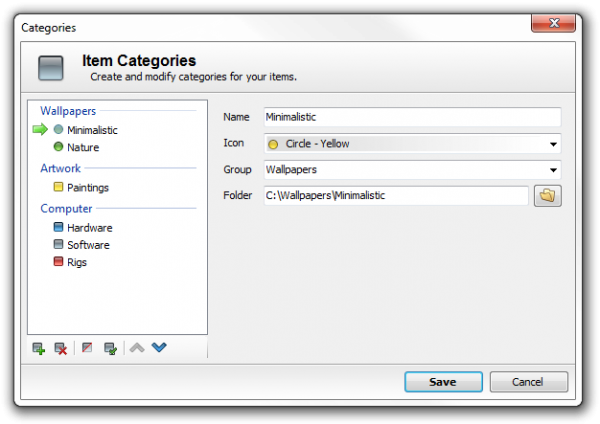
Task: Click the Item Categories header icon
Action: 51,68
